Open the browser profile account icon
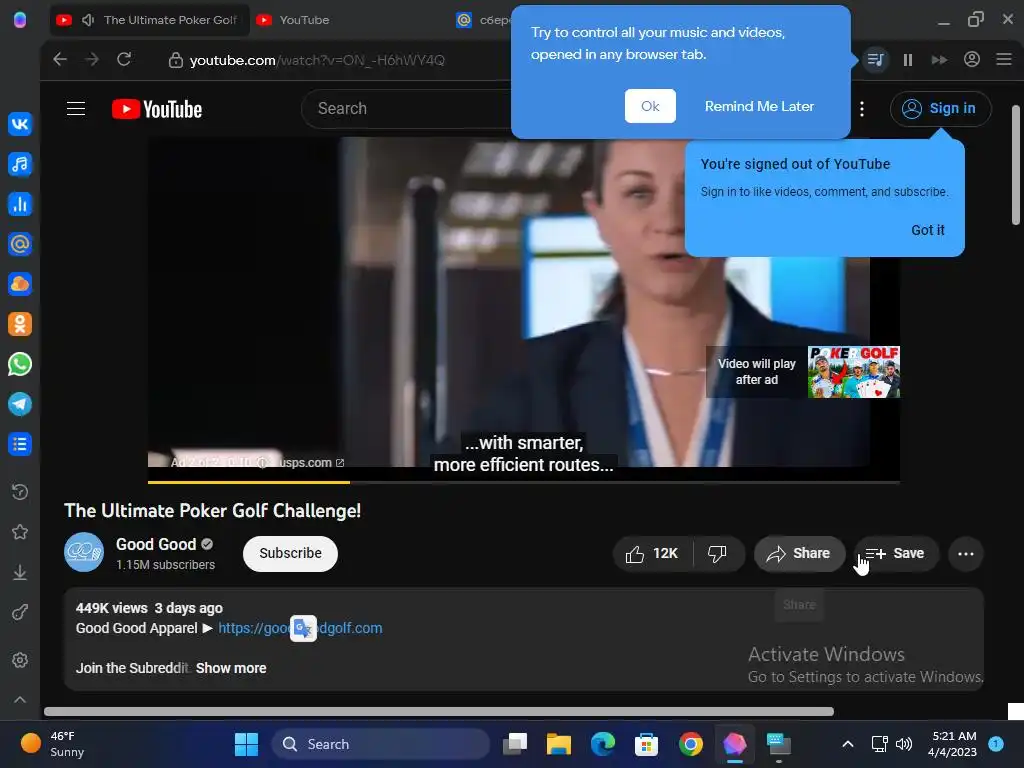Screen dimensions: 1024x768 pyautogui.click(x=972, y=59)
